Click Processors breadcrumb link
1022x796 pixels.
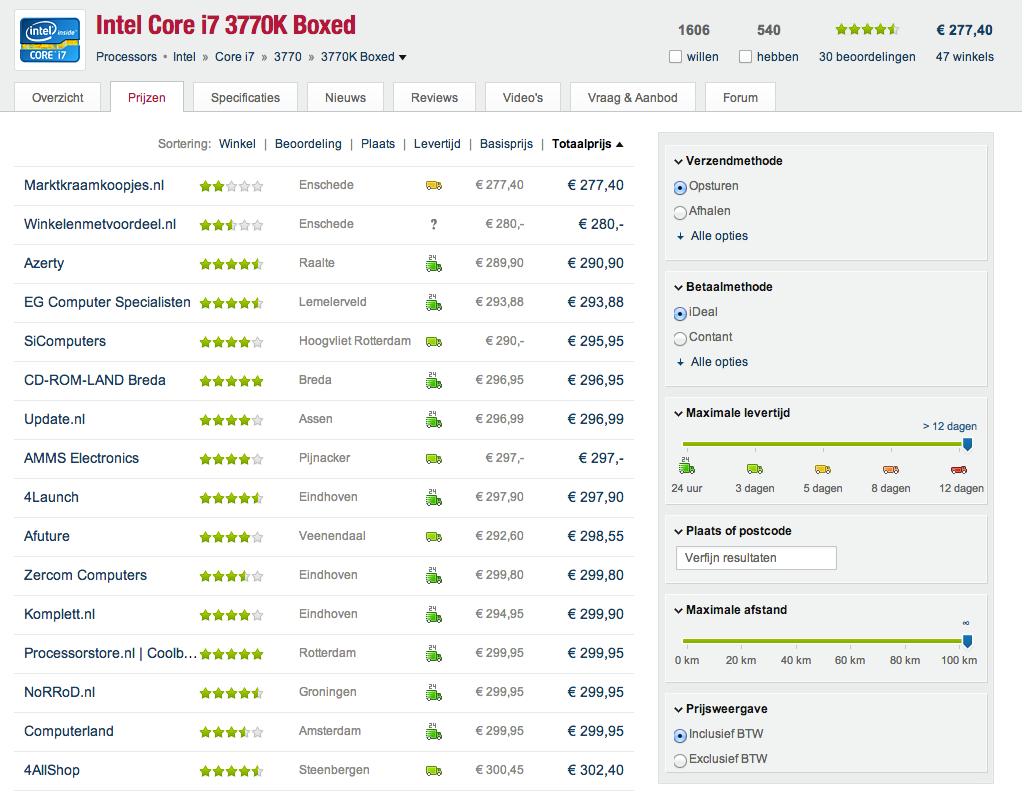coord(126,57)
